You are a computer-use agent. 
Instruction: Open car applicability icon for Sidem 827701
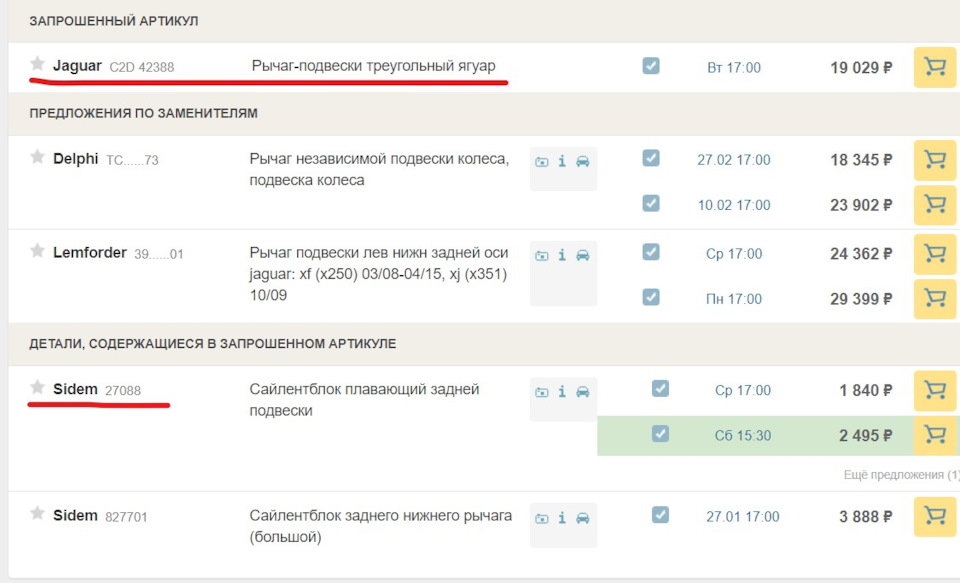point(583,517)
